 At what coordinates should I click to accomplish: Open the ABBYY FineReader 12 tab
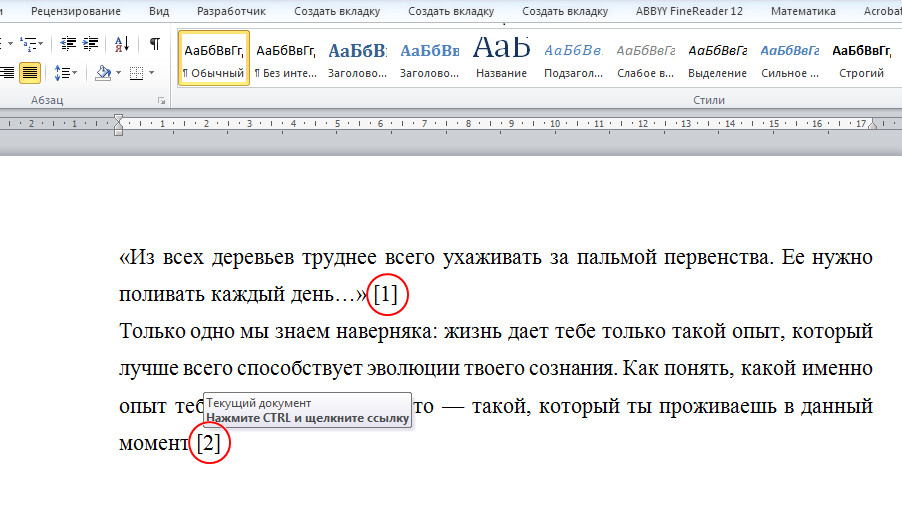click(689, 11)
